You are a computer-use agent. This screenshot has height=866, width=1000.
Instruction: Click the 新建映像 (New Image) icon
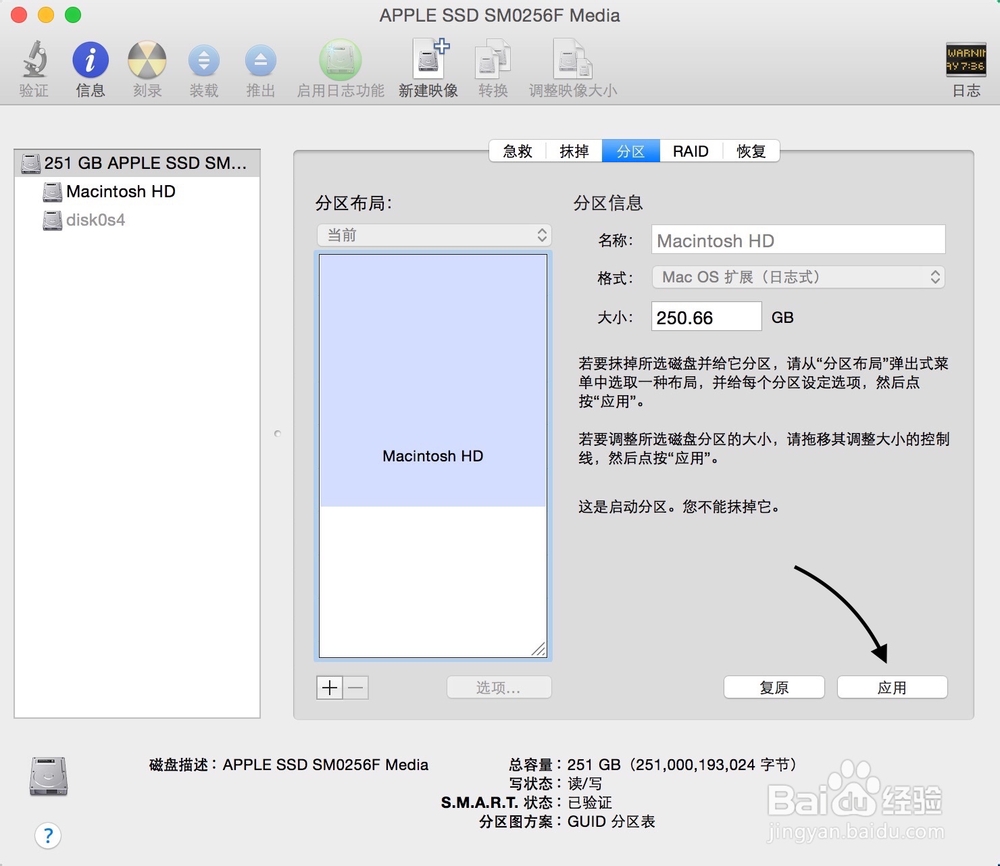[428, 62]
